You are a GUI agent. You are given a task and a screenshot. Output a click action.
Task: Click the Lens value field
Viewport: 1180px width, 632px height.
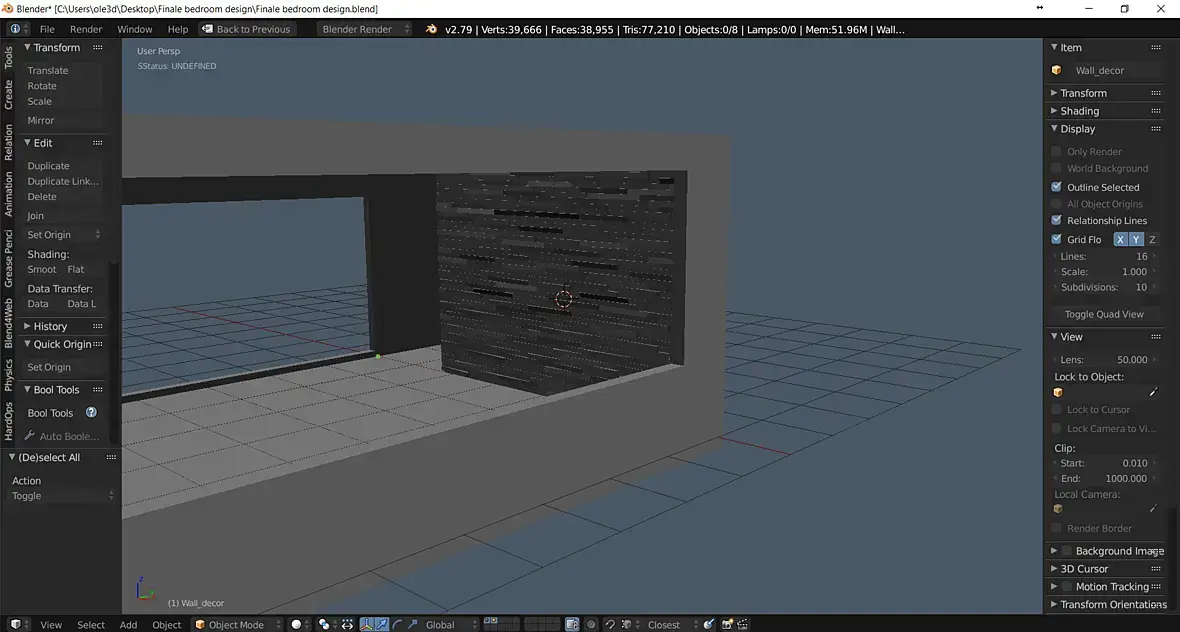pos(1105,360)
